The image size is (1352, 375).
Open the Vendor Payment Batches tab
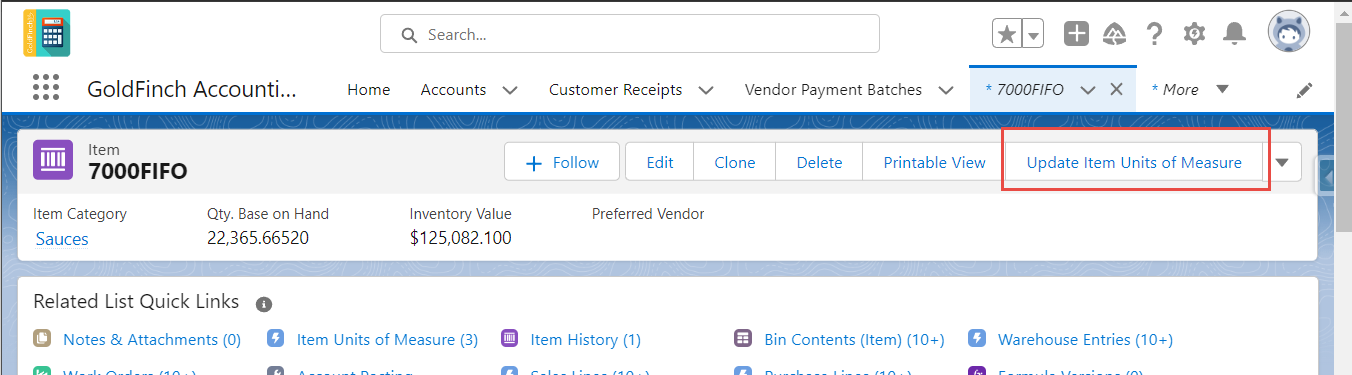(833, 90)
